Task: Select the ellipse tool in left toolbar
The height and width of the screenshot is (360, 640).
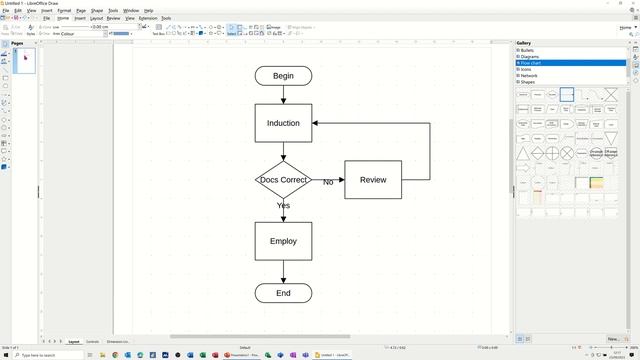Action: (x=5, y=86)
